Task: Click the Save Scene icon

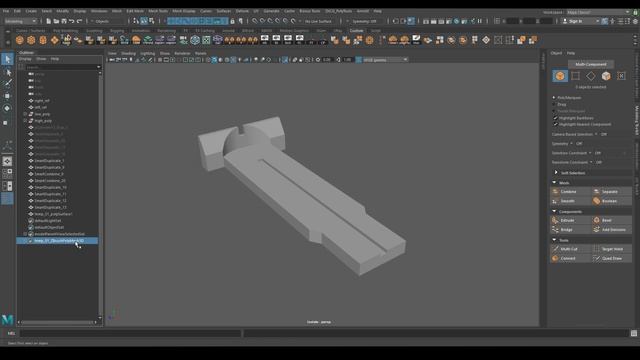Action: (64, 21)
